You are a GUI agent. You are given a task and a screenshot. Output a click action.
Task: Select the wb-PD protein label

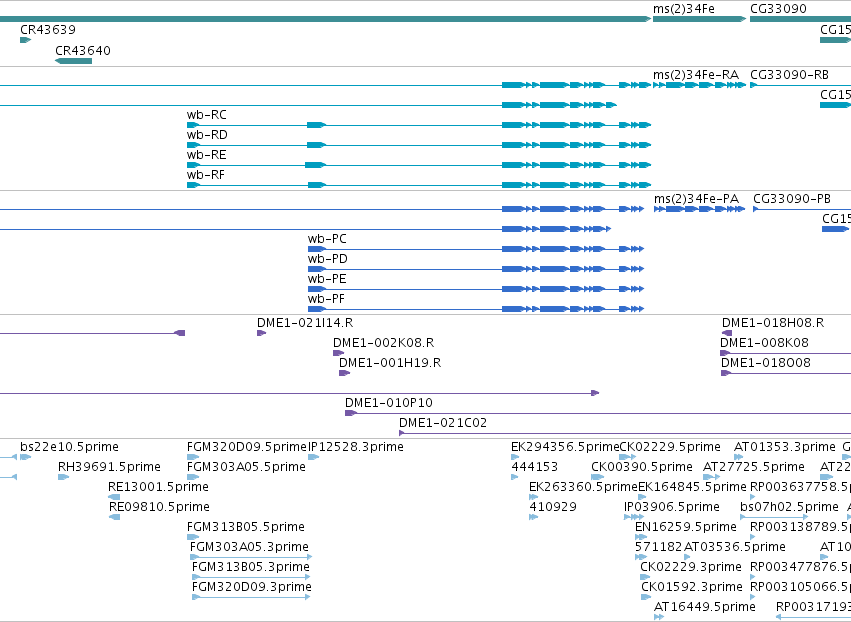327,259
